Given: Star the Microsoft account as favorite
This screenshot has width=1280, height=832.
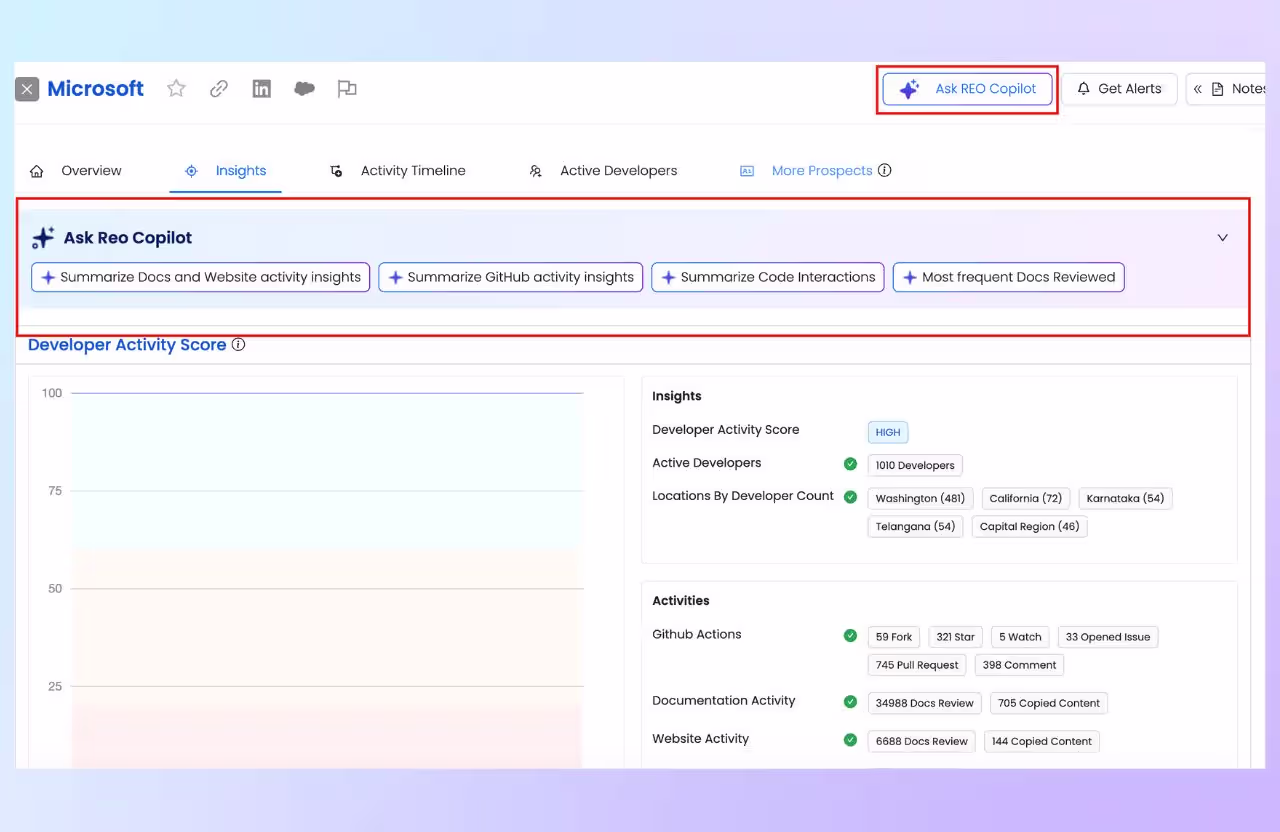Looking at the screenshot, I should tap(176, 88).
